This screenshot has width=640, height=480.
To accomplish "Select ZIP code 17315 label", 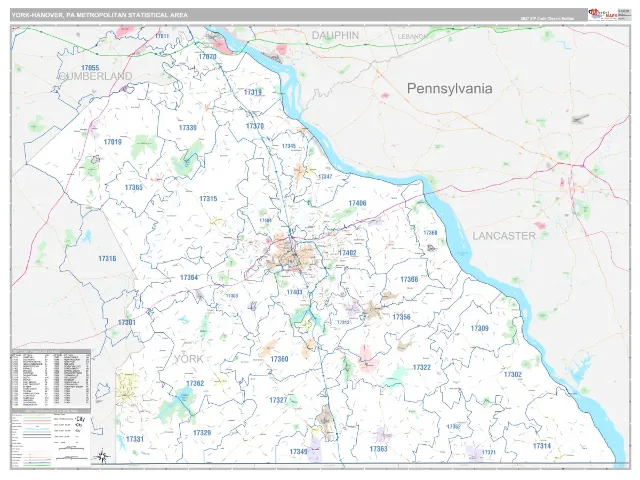I will (x=208, y=199).
